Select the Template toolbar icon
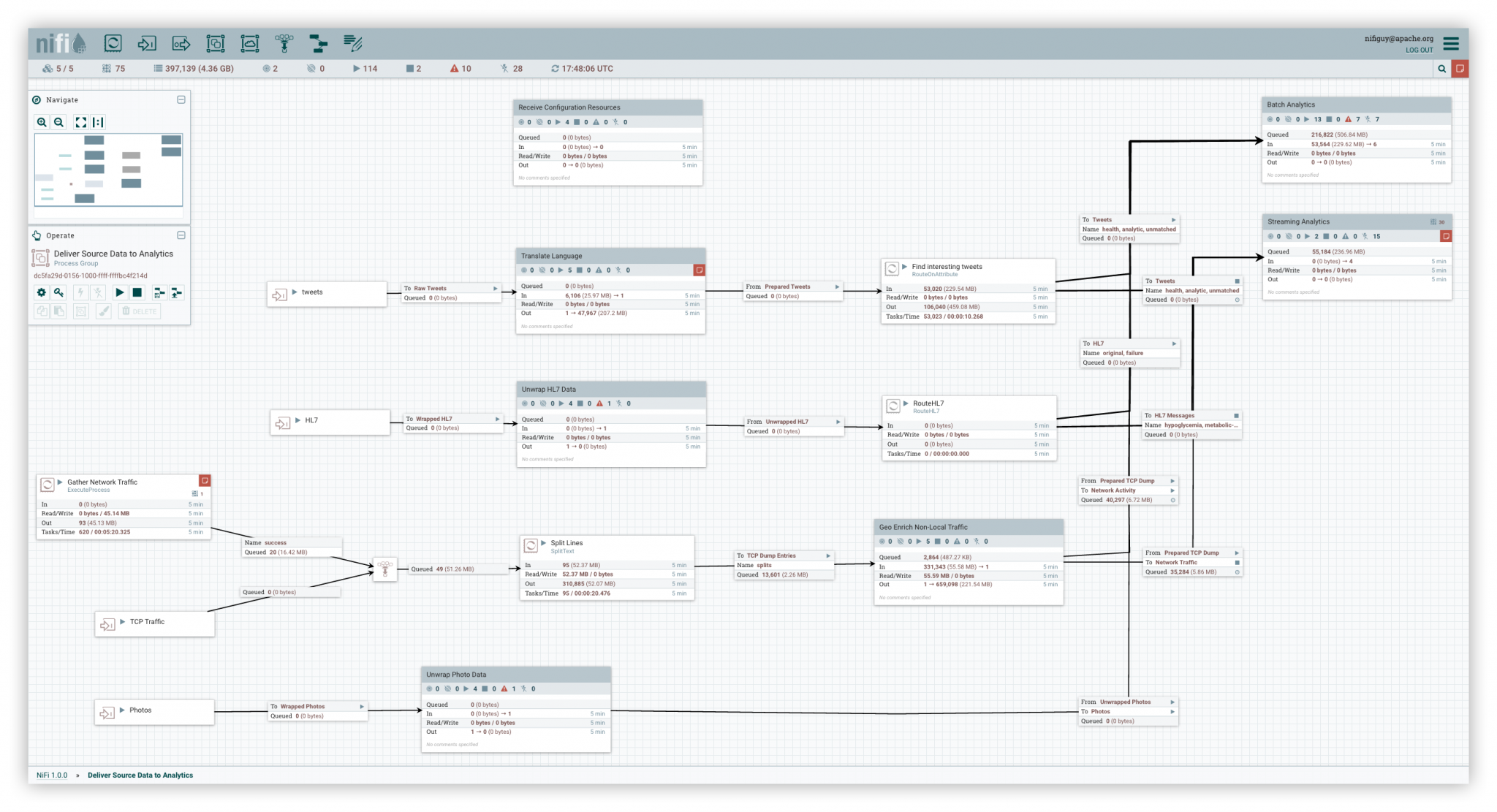 pos(319,44)
